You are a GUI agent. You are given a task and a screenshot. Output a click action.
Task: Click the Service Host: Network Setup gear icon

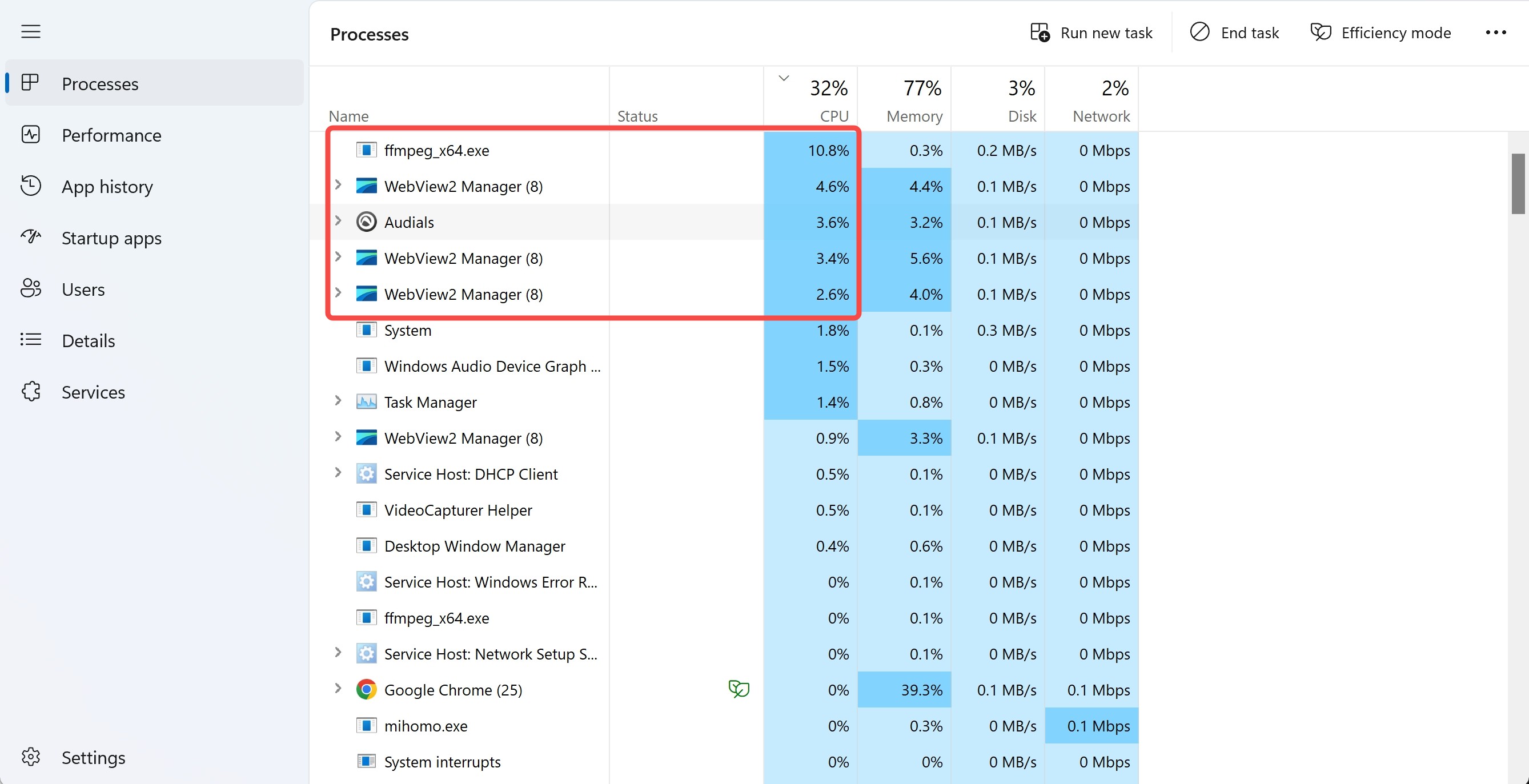click(366, 653)
